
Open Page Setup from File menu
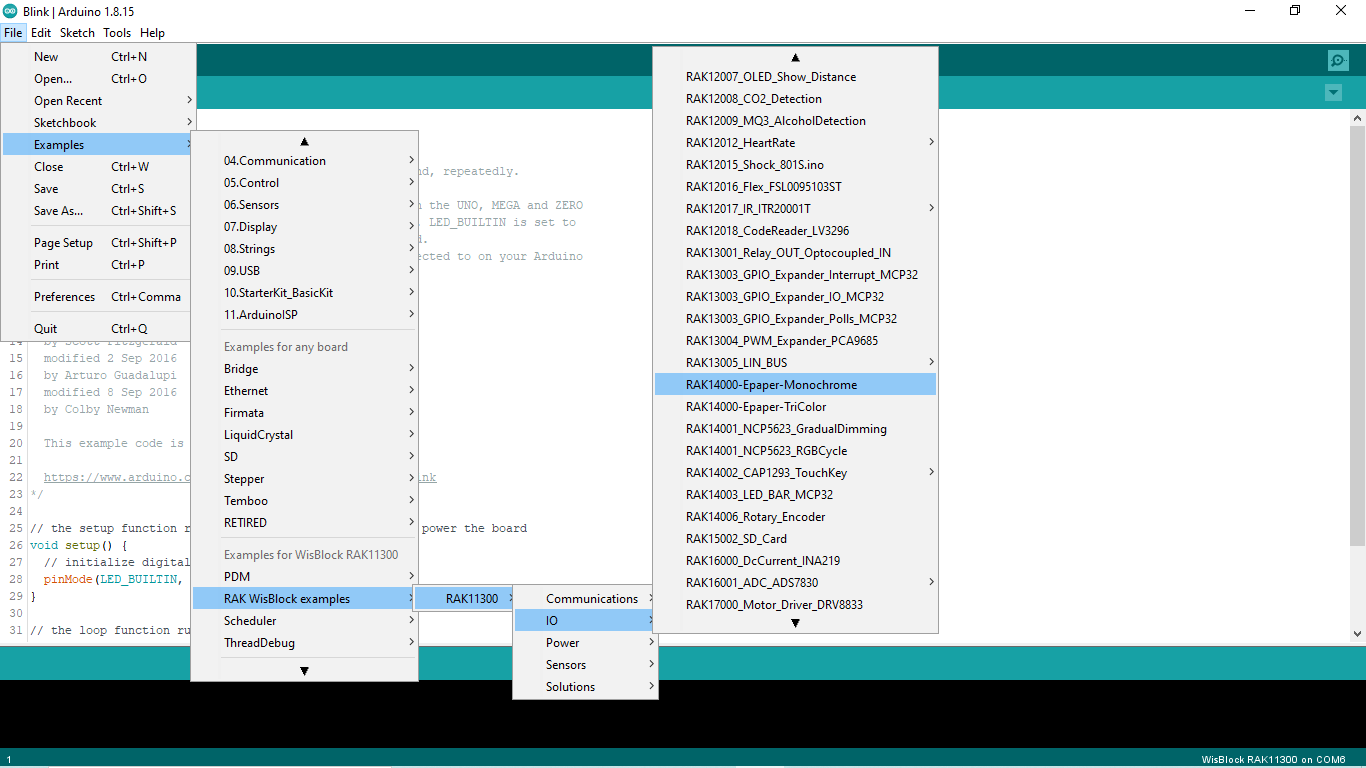click(x=98, y=243)
